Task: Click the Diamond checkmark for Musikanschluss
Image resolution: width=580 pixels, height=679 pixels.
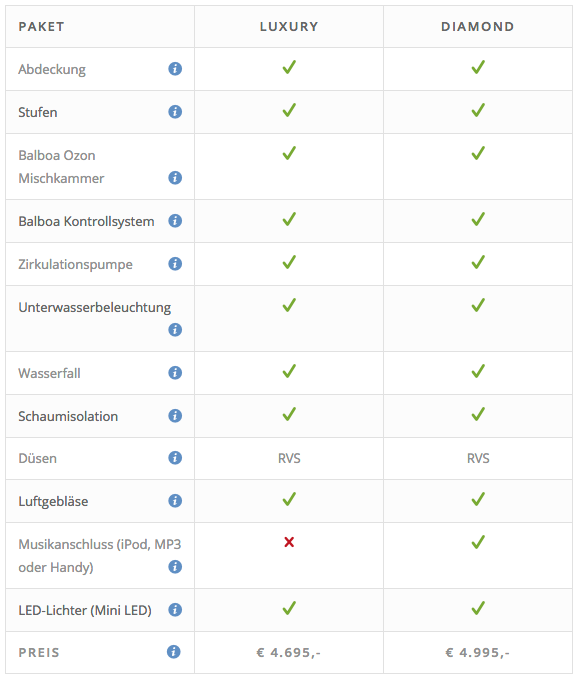Action: pyautogui.click(x=478, y=542)
